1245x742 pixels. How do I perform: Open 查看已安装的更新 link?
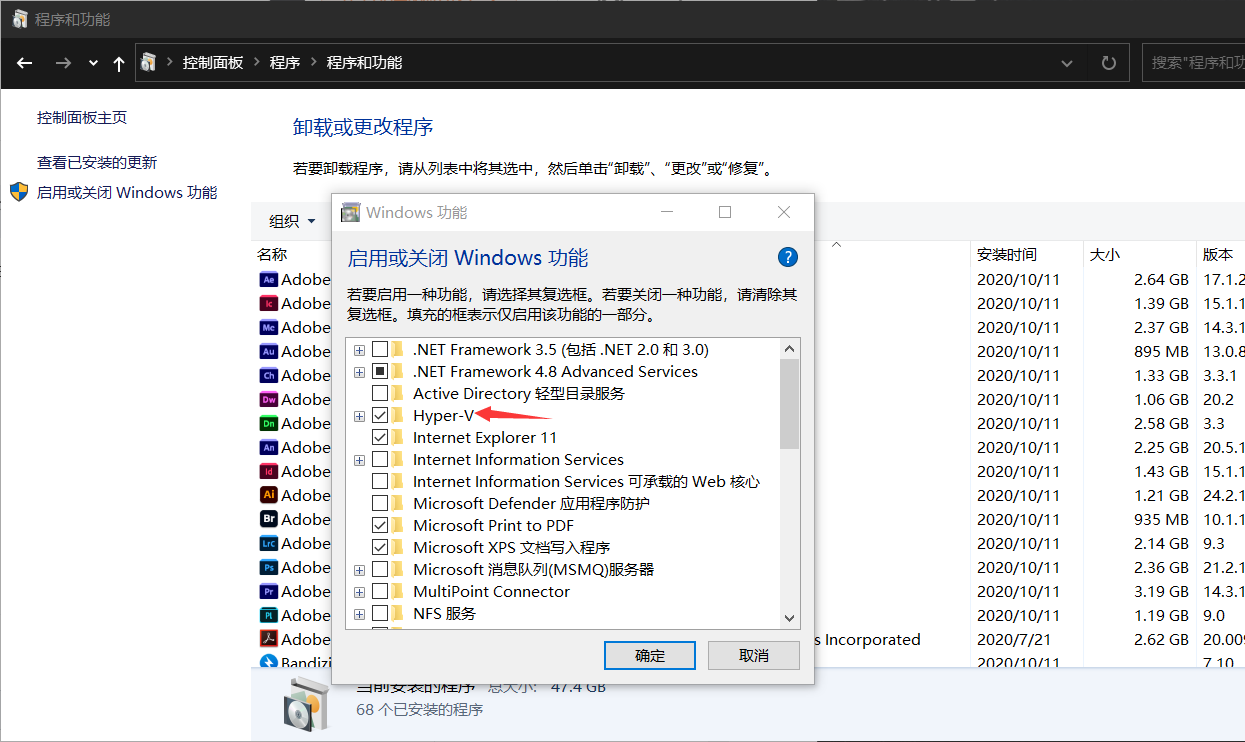click(x=97, y=163)
